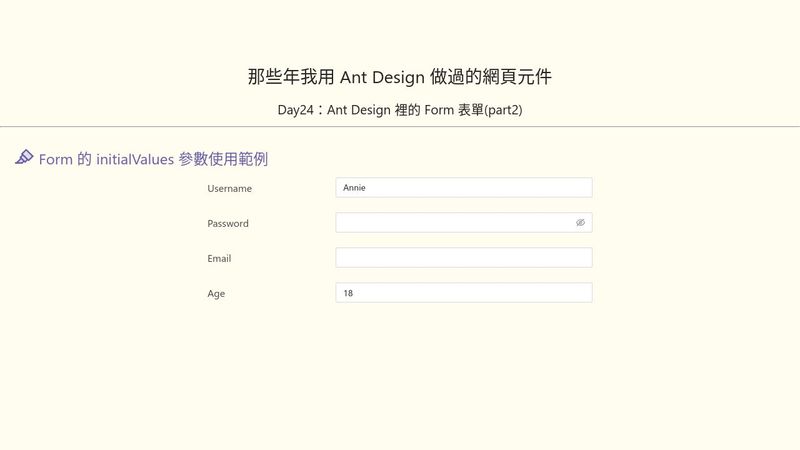
Task: Click the 'Annie' text in Username
Action: tap(354, 187)
